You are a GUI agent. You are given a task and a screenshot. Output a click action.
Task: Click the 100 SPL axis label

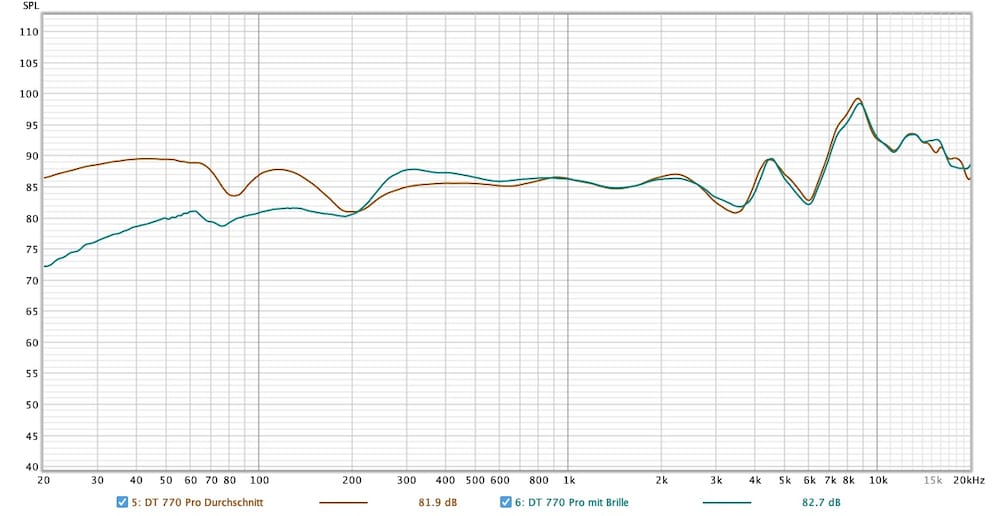point(30,94)
